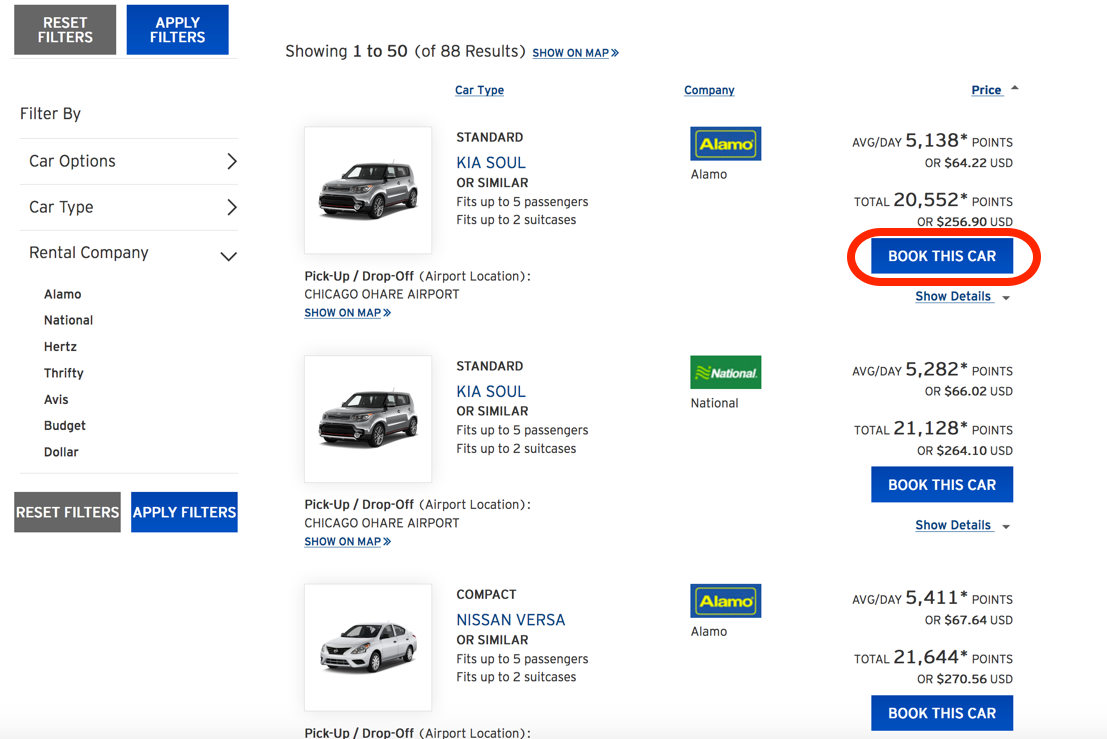The image size is (1107, 739).
Task: Click the Kia Soul title for National
Action: [491, 392]
